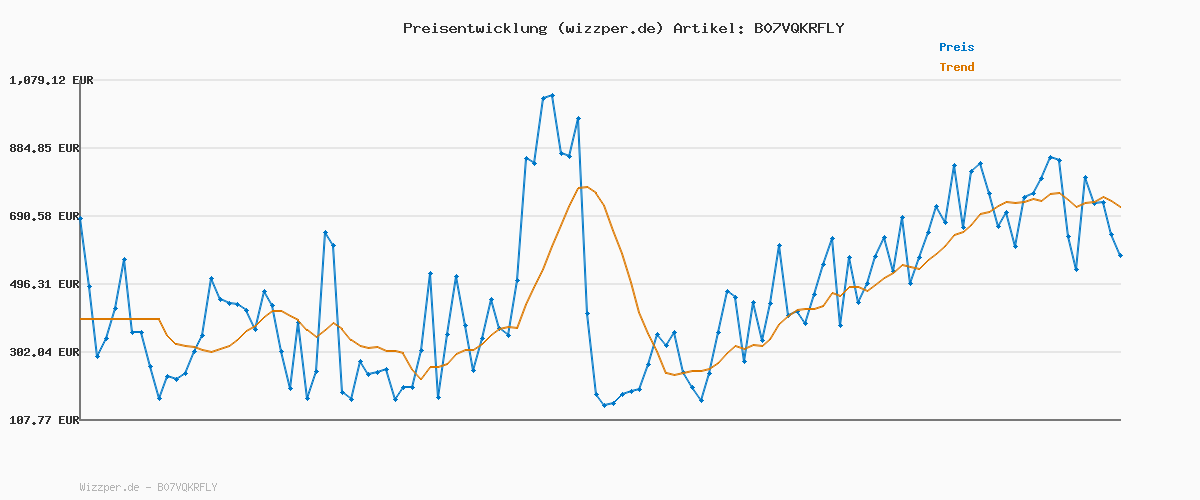Click "B07VQKRFLY" in the footer watermark
This screenshot has width=1200, height=500.
[186, 487]
